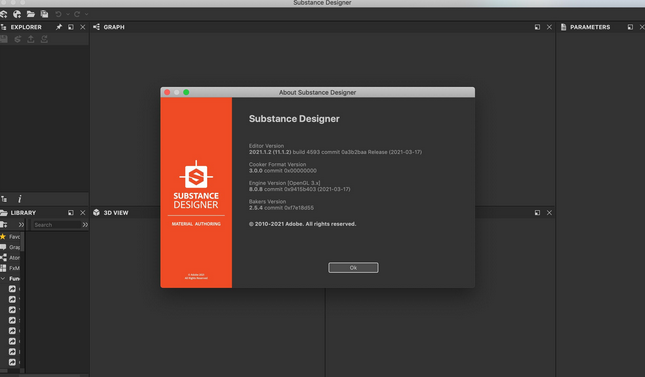645x377 pixels.
Task: Click the 'Bakers Version' label
Action: pos(267,201)
